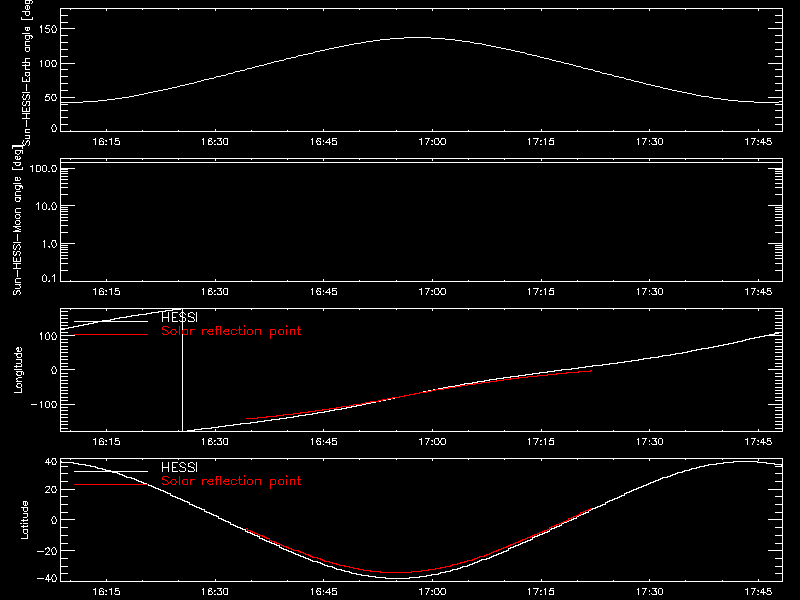Click the 100.0 tick in Moon angle panel
800x600 pixels.
click(43, 168)
